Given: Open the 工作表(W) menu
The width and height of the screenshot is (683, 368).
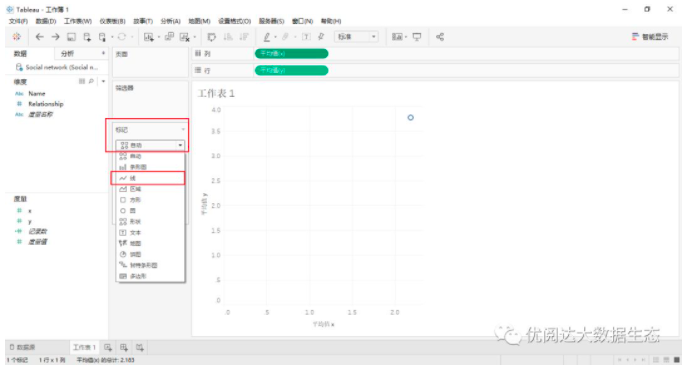Looking at the screenshot, I should 78,21.
